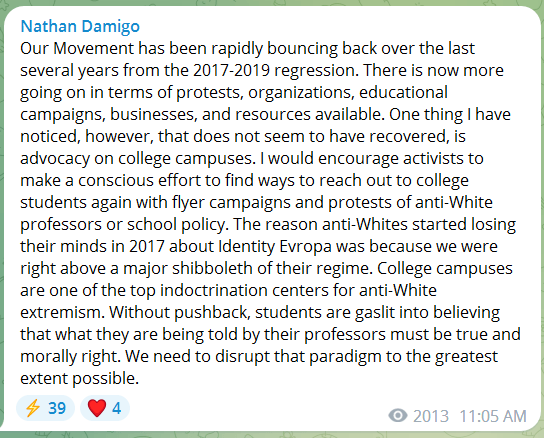Click the red heart reaction emoji
The width and height of the screenshot is (544, 438).
pos(97,408)
